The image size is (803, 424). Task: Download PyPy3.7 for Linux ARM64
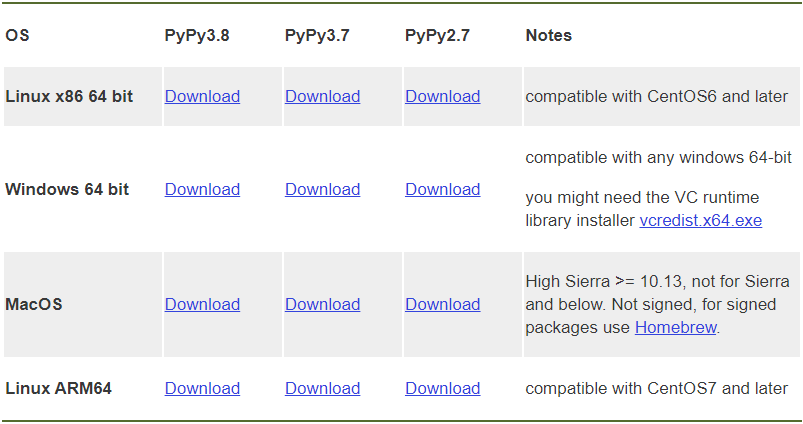322,388
